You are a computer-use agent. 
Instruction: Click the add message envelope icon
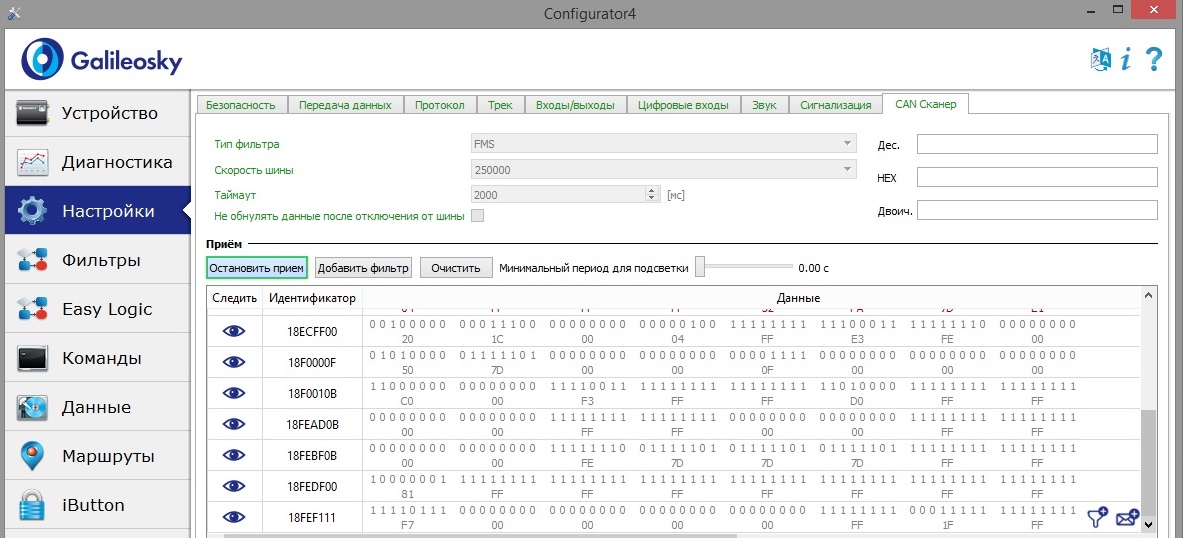pos(1127,517)
